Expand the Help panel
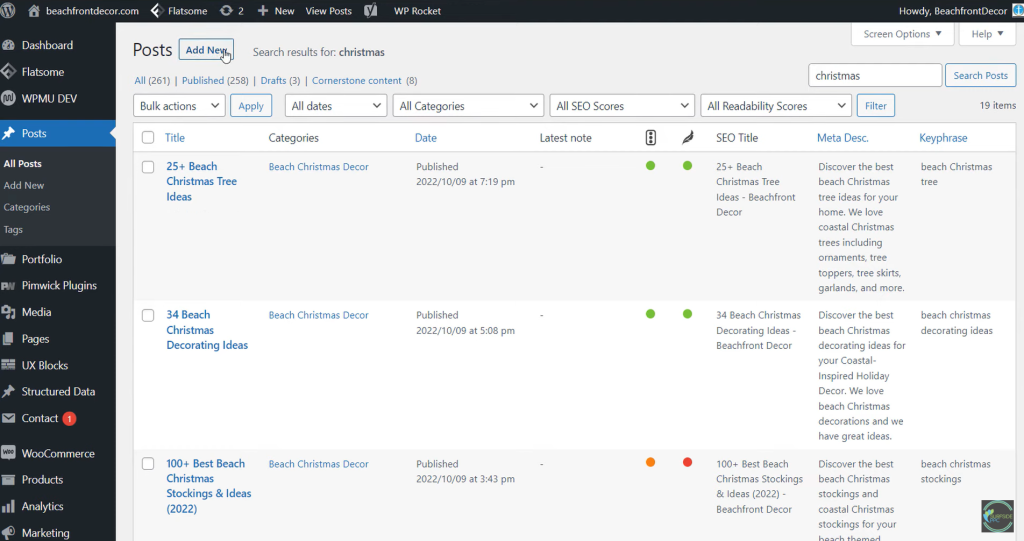 point(987,34)
